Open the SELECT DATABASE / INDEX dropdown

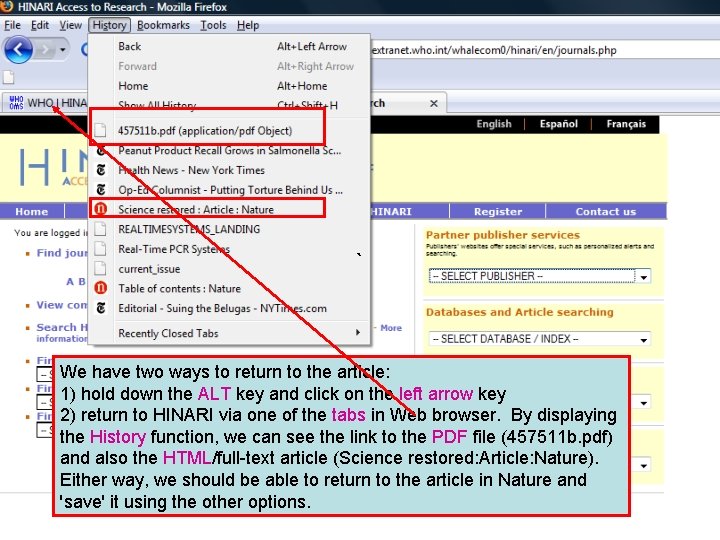(x=540, y=339)
